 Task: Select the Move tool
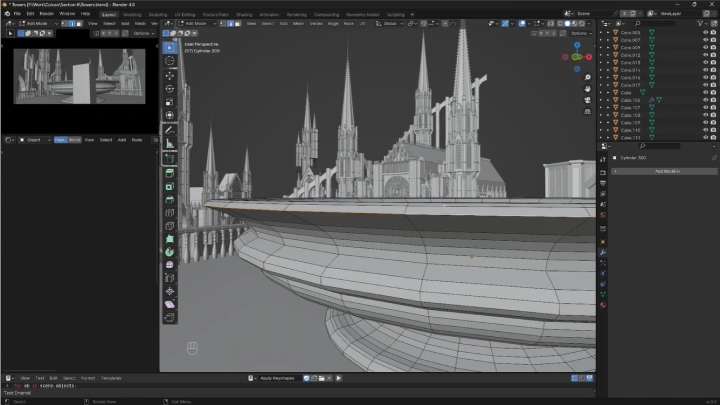(x=169, y=75)
